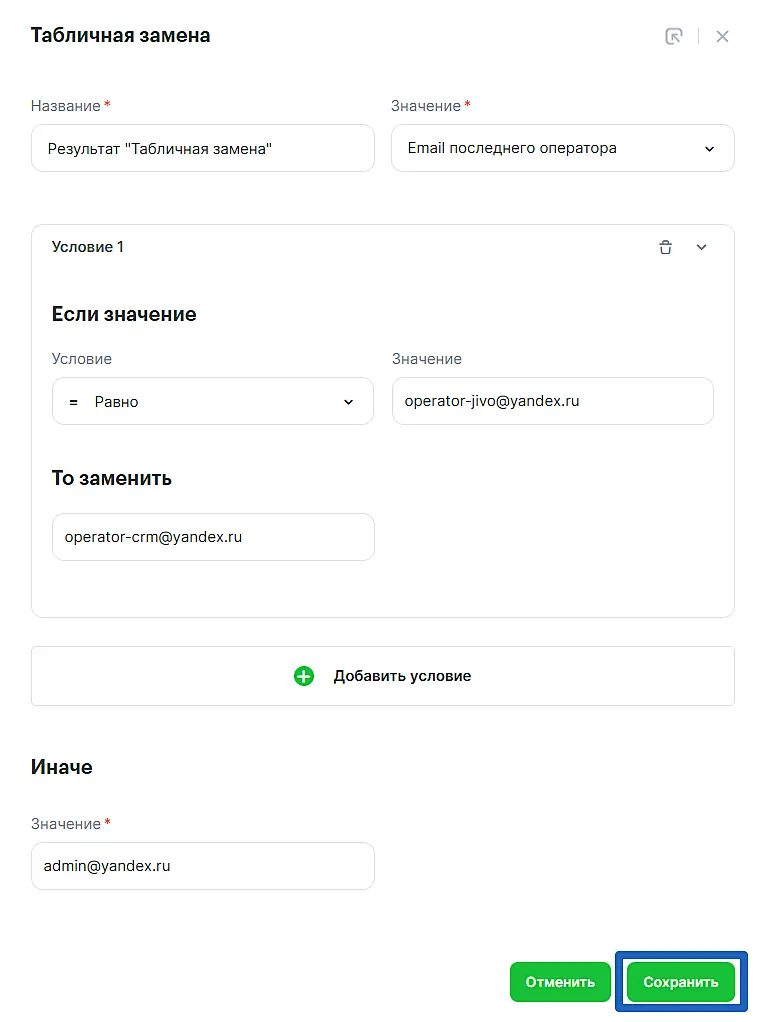762x1022 pixels.
Task: Click the 'Табличная замена' dialog title
Action: (x=120, y=36)
